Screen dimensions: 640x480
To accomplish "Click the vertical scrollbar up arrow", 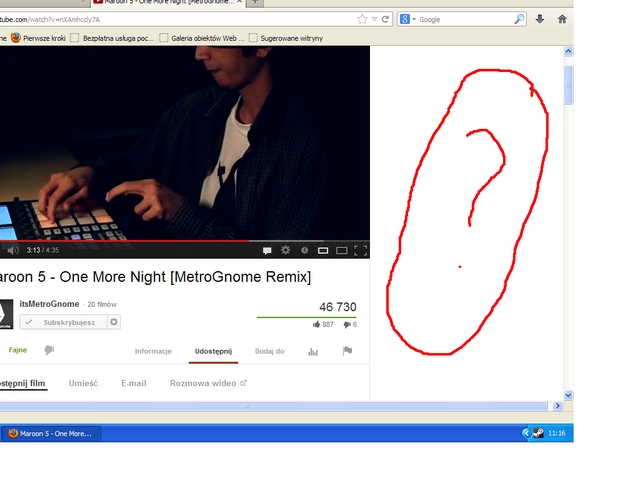I will pyautogui.click(x=568, y=51).
